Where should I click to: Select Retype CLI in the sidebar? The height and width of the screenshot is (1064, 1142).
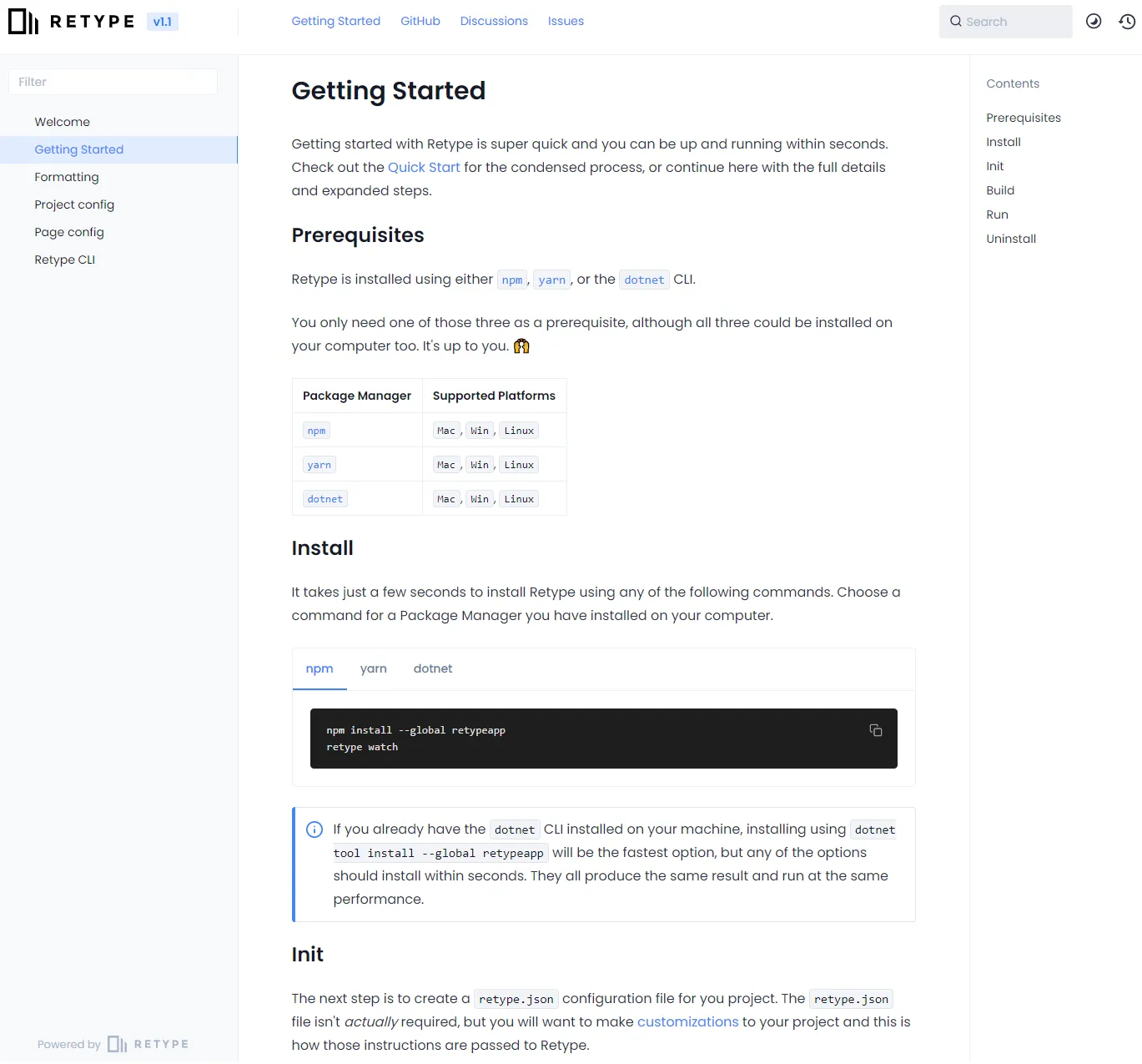(x=64, y=260)
